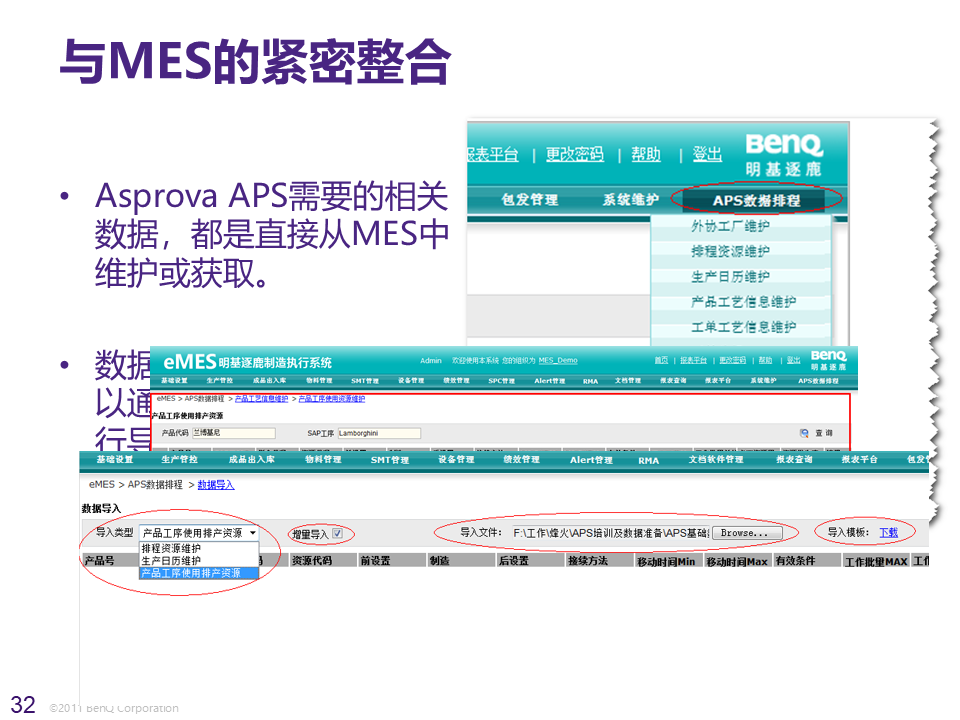Screen dimensions: 960x720
Task: Click 帮助 link in the large header
Action: 646,154
